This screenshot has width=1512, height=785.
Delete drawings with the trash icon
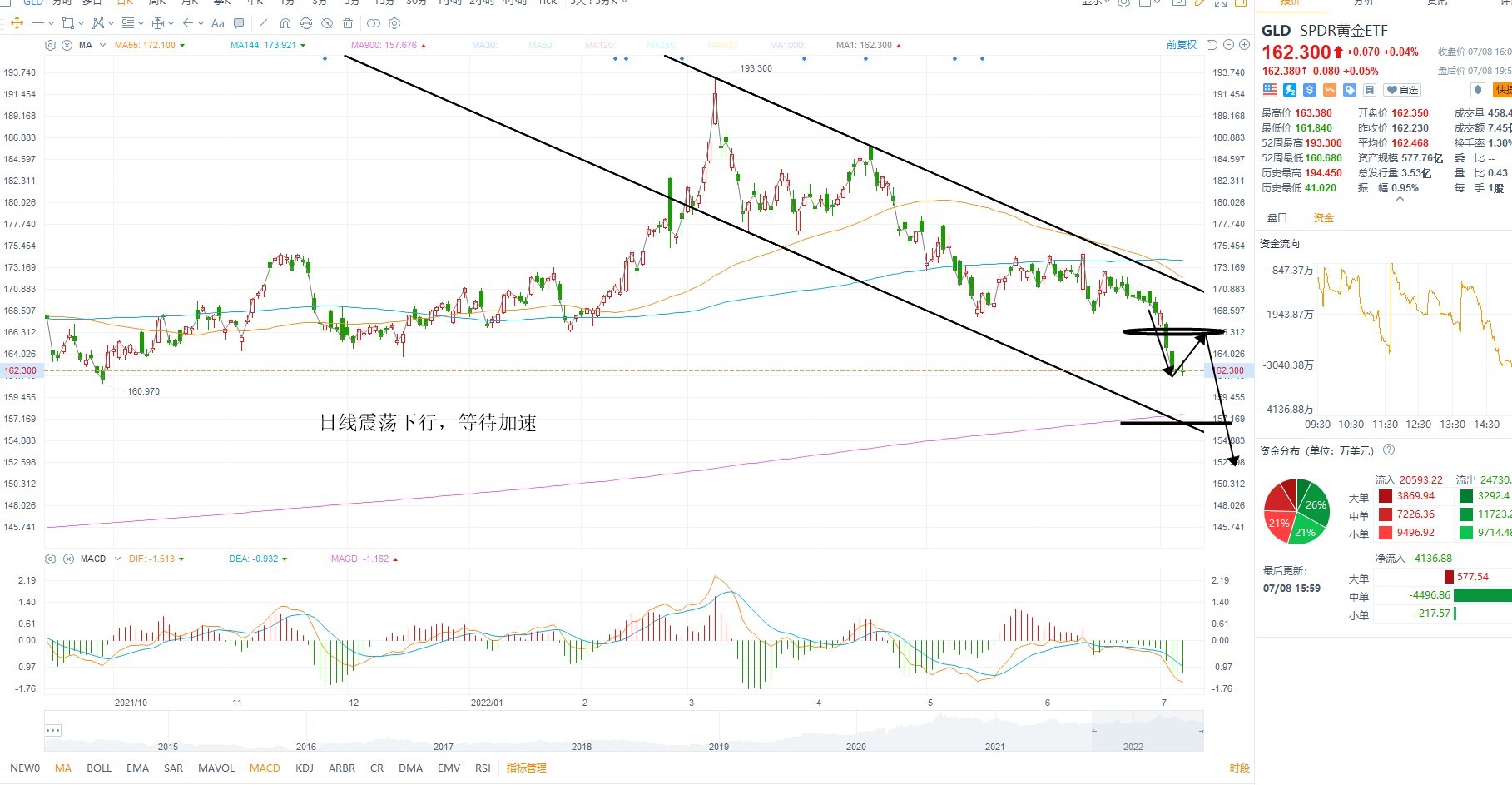(348, 23)
